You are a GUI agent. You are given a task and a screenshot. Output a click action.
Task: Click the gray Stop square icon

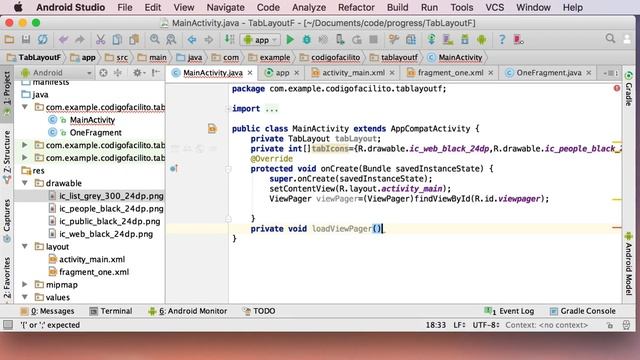coord(373,40)
